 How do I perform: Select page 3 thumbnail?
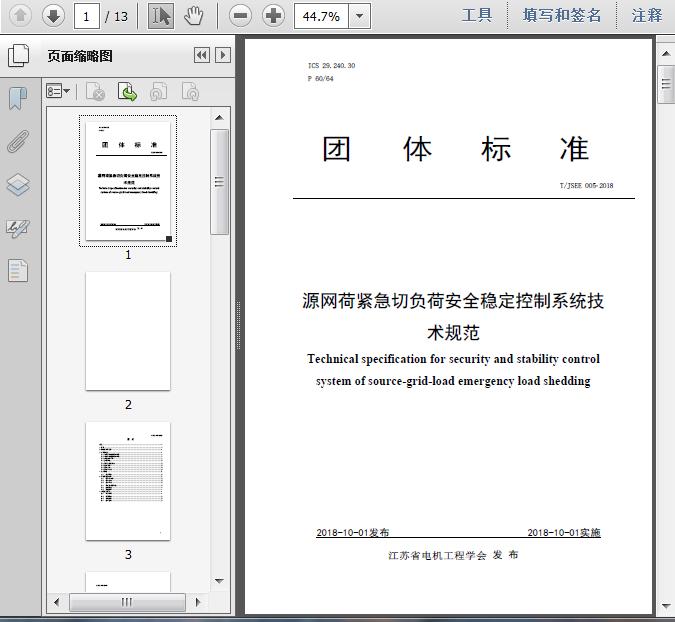tap(128, 481)
